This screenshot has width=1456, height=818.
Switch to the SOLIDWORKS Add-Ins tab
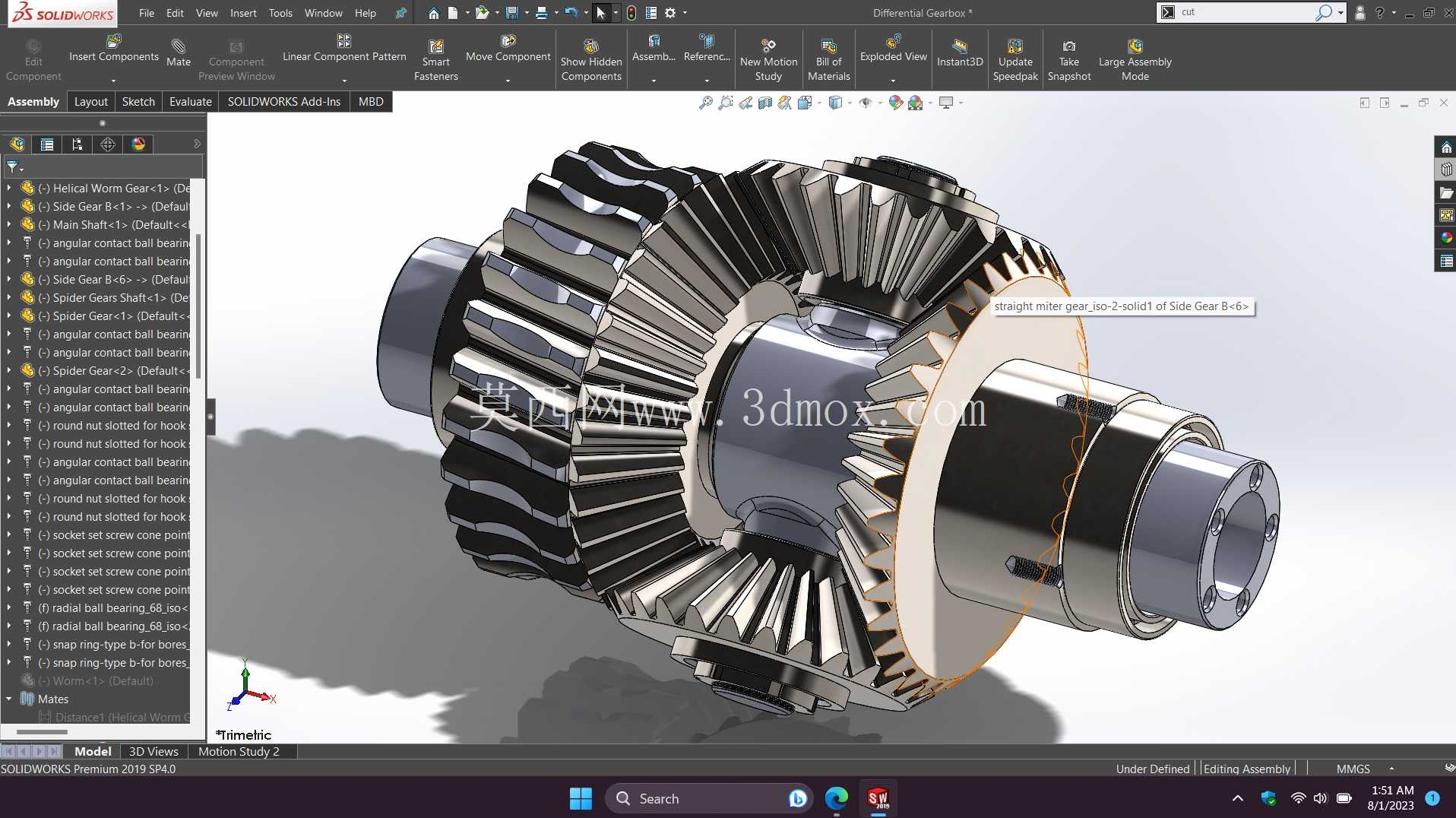284,102
